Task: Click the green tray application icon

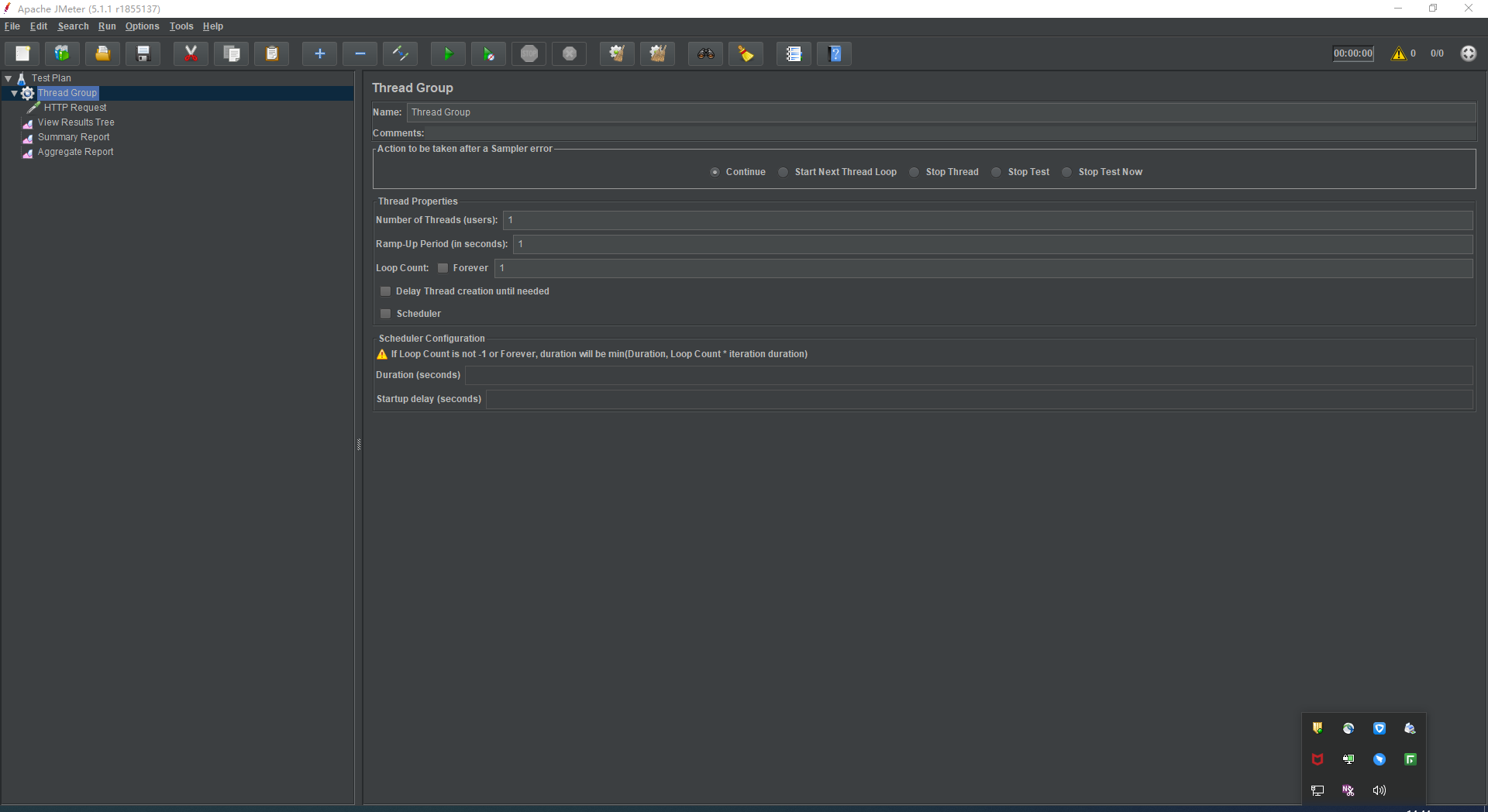Action: 1410,759
